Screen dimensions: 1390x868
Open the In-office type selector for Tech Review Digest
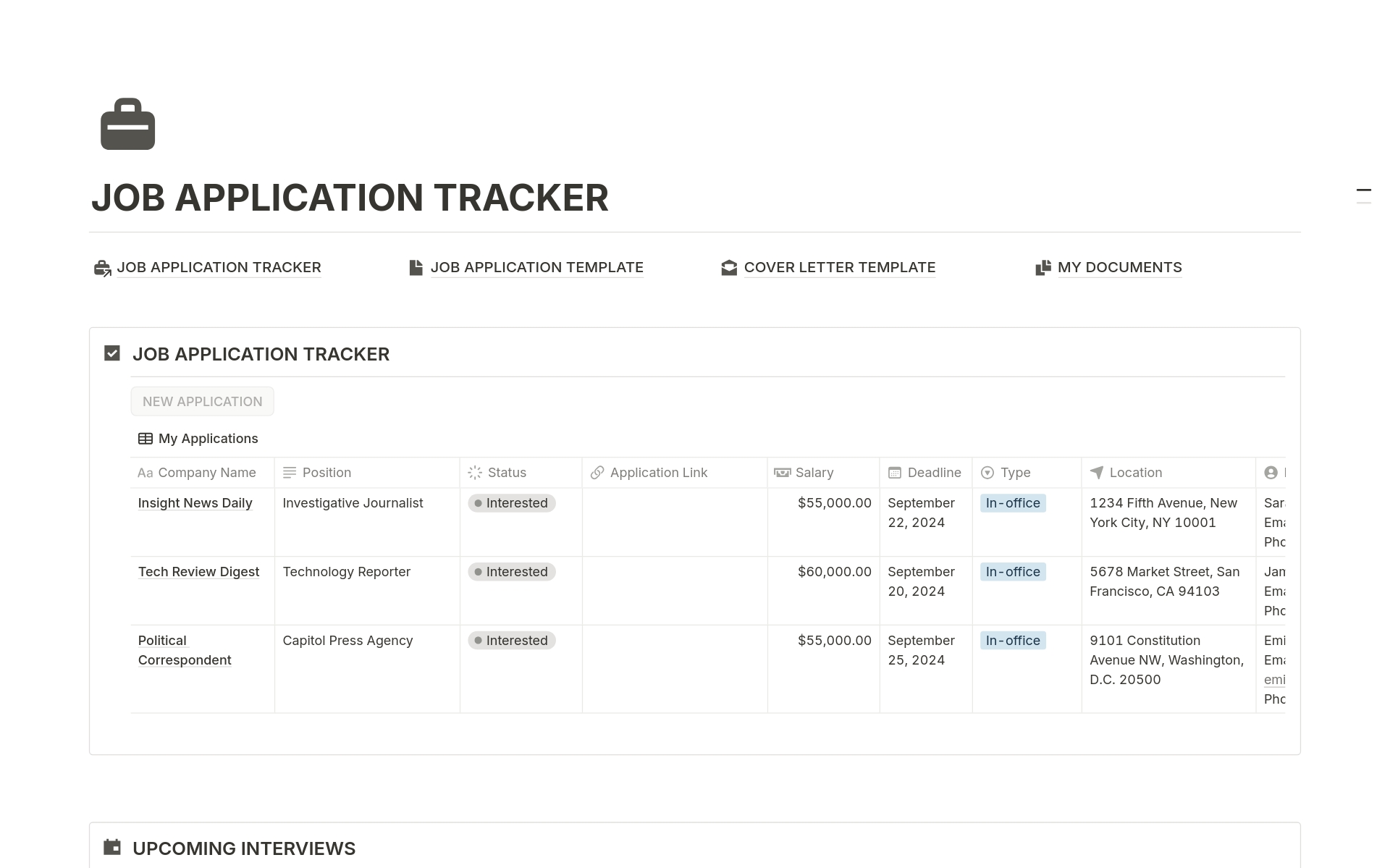1012,571
